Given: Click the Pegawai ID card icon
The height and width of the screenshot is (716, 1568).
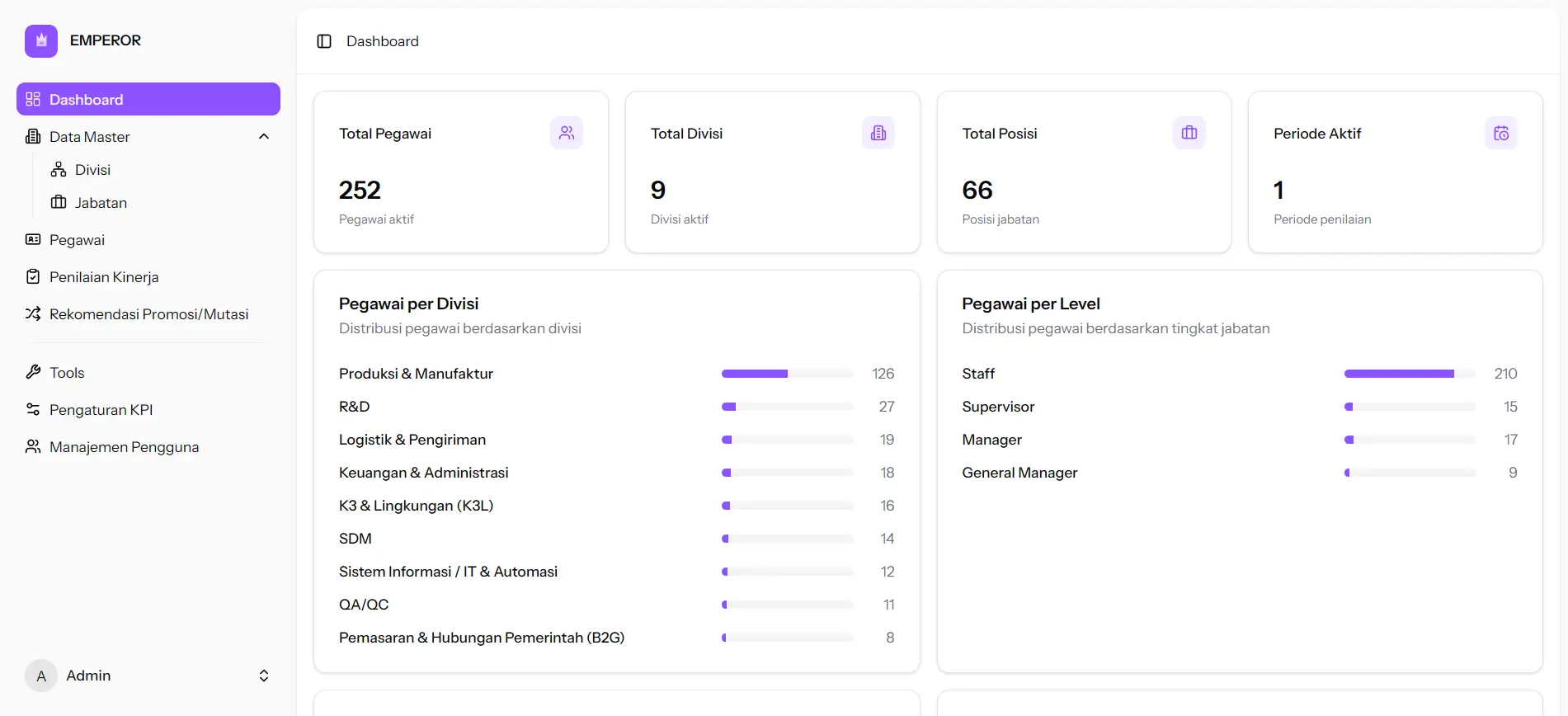Looking at the screenshot, I should point(33,239).
